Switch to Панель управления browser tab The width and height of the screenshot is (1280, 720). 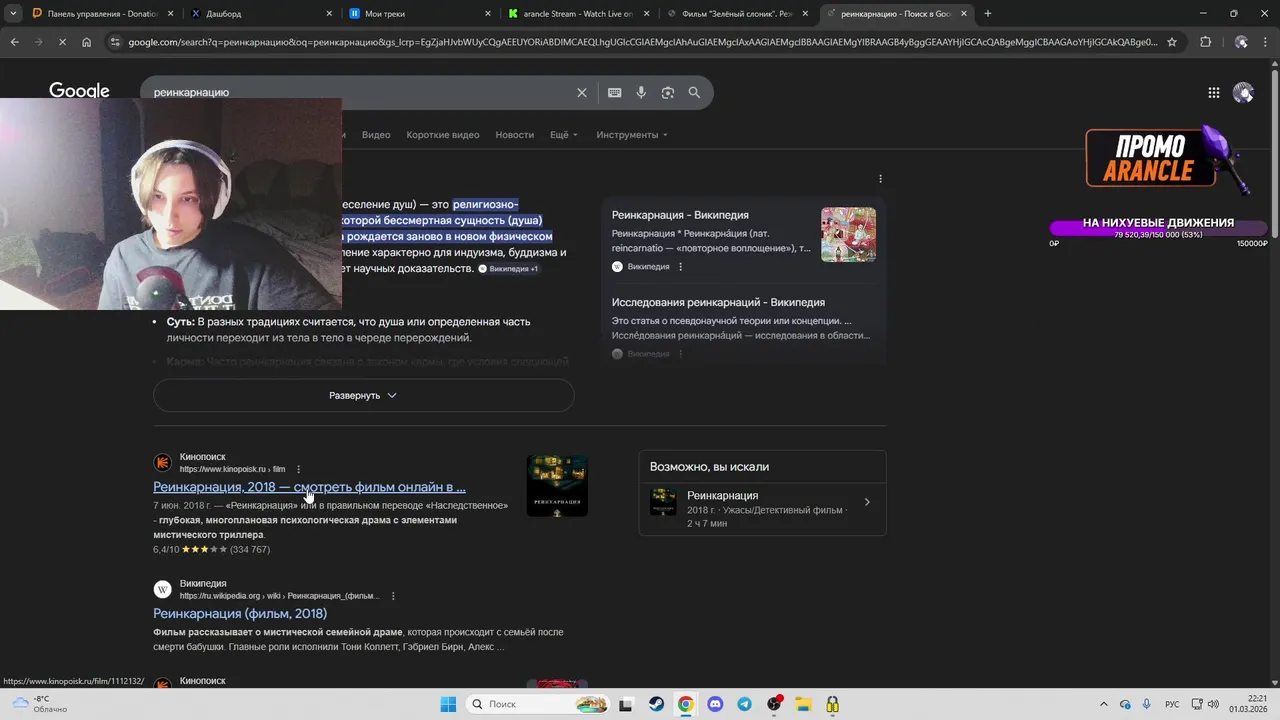[x=102, y=13]
